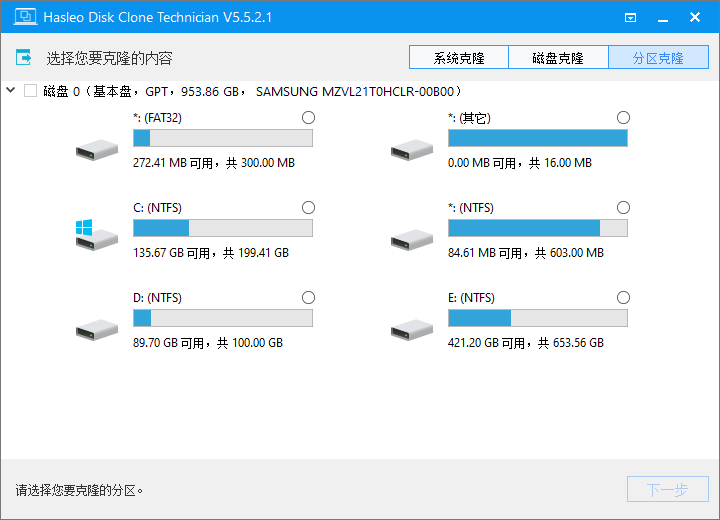Screen dimensions: 720x520
Task: Click the E: partition drive icon
Action: (411, 330)
